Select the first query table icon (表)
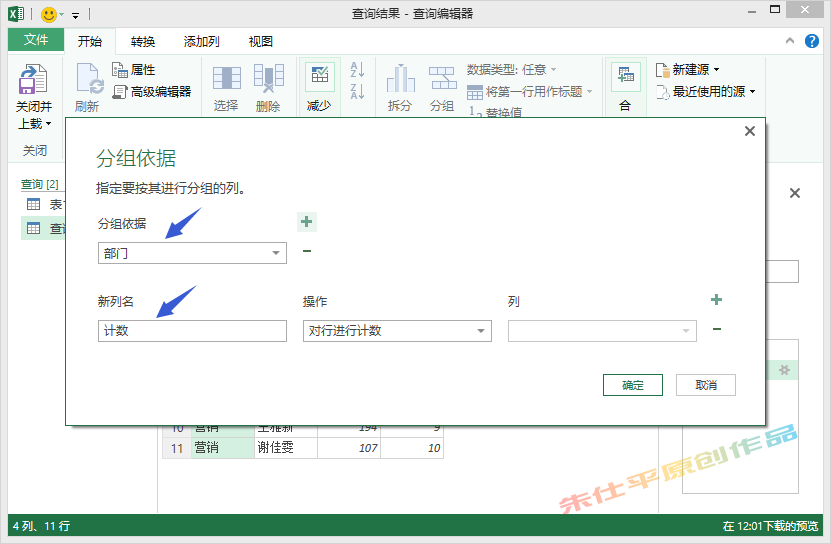The width and height of the screenshot is (831, 544). pyautogui.click(x=33, y=204)
